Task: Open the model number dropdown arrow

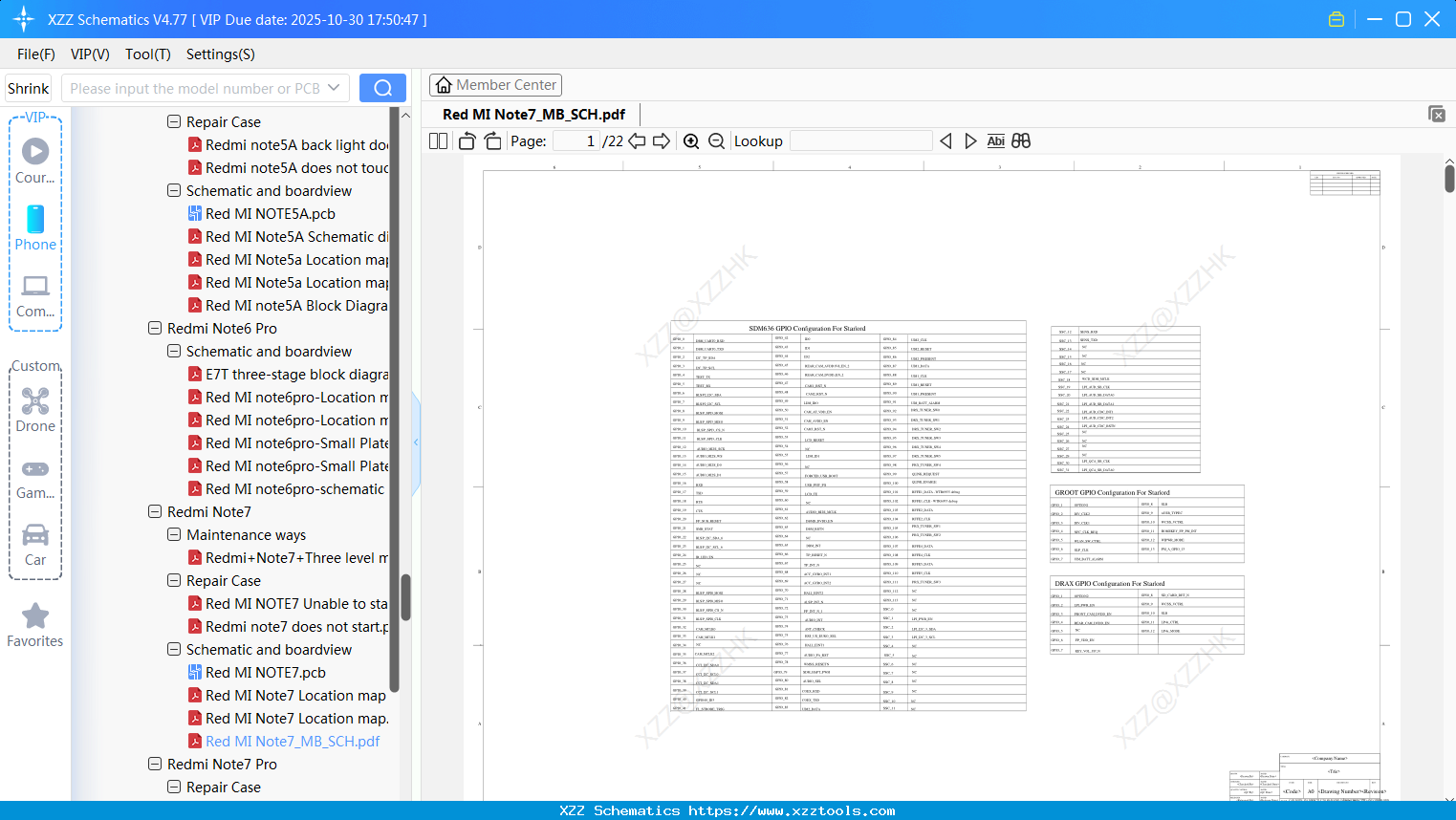Action: point(334,88)
